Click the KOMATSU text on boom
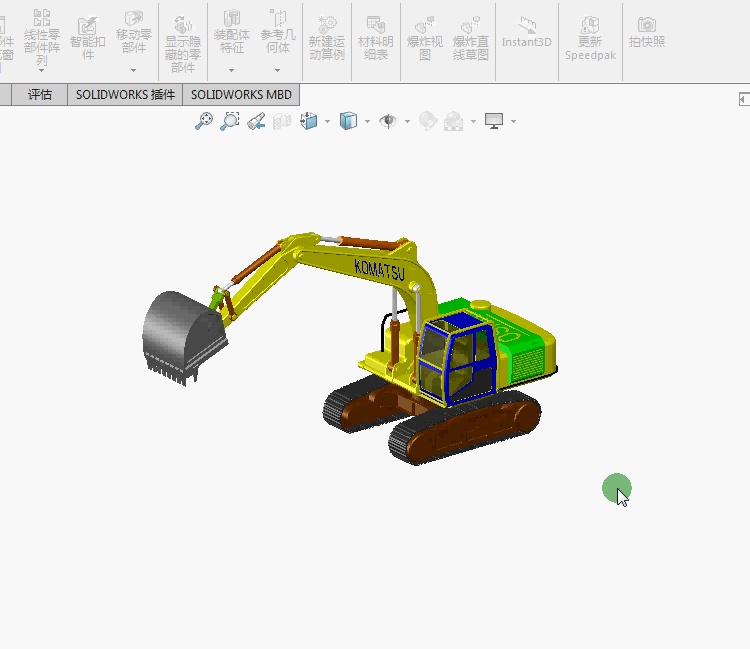 click(x=379, y=270)
